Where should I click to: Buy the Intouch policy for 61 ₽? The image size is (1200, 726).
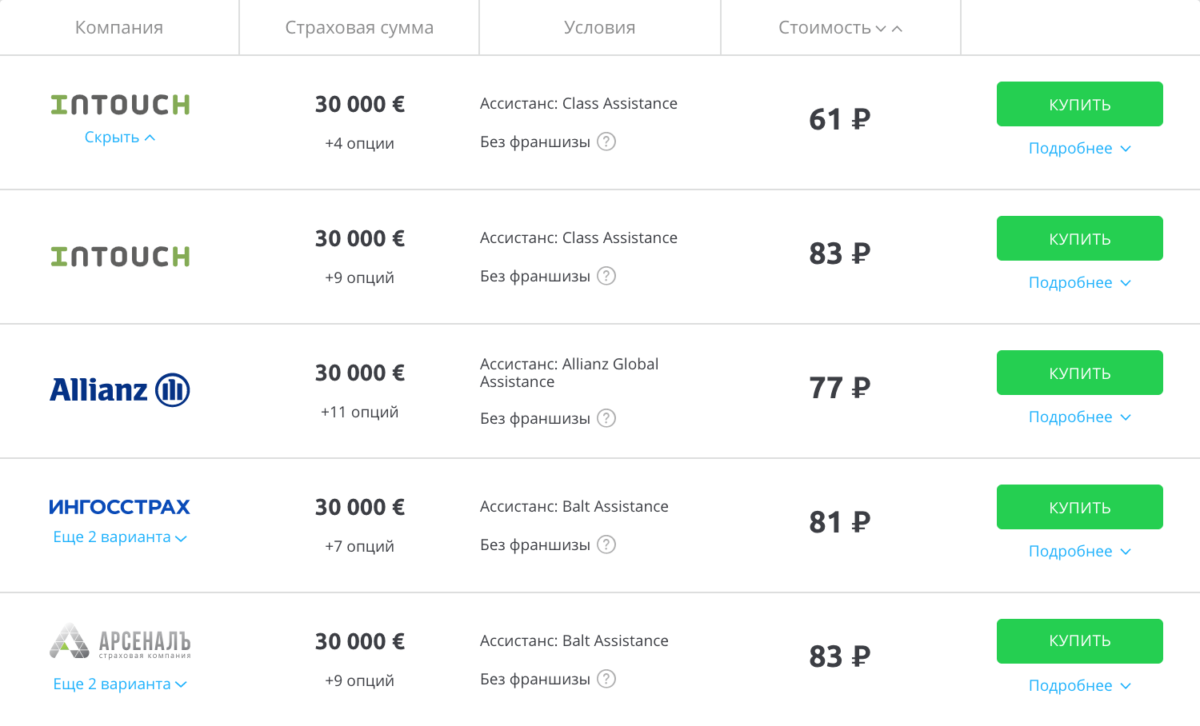[x=1079, y=104]
